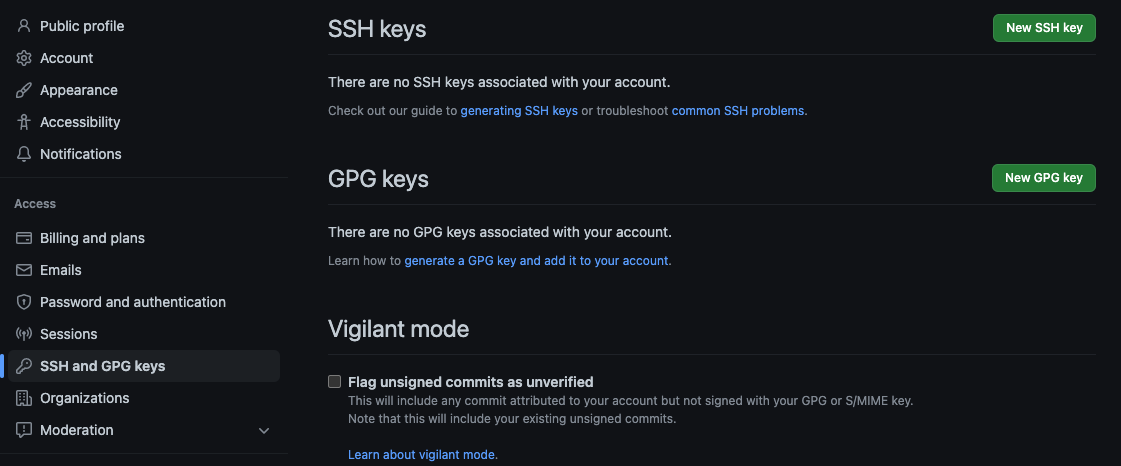Open the generating SSH keys guide link

tap(519, 111)
